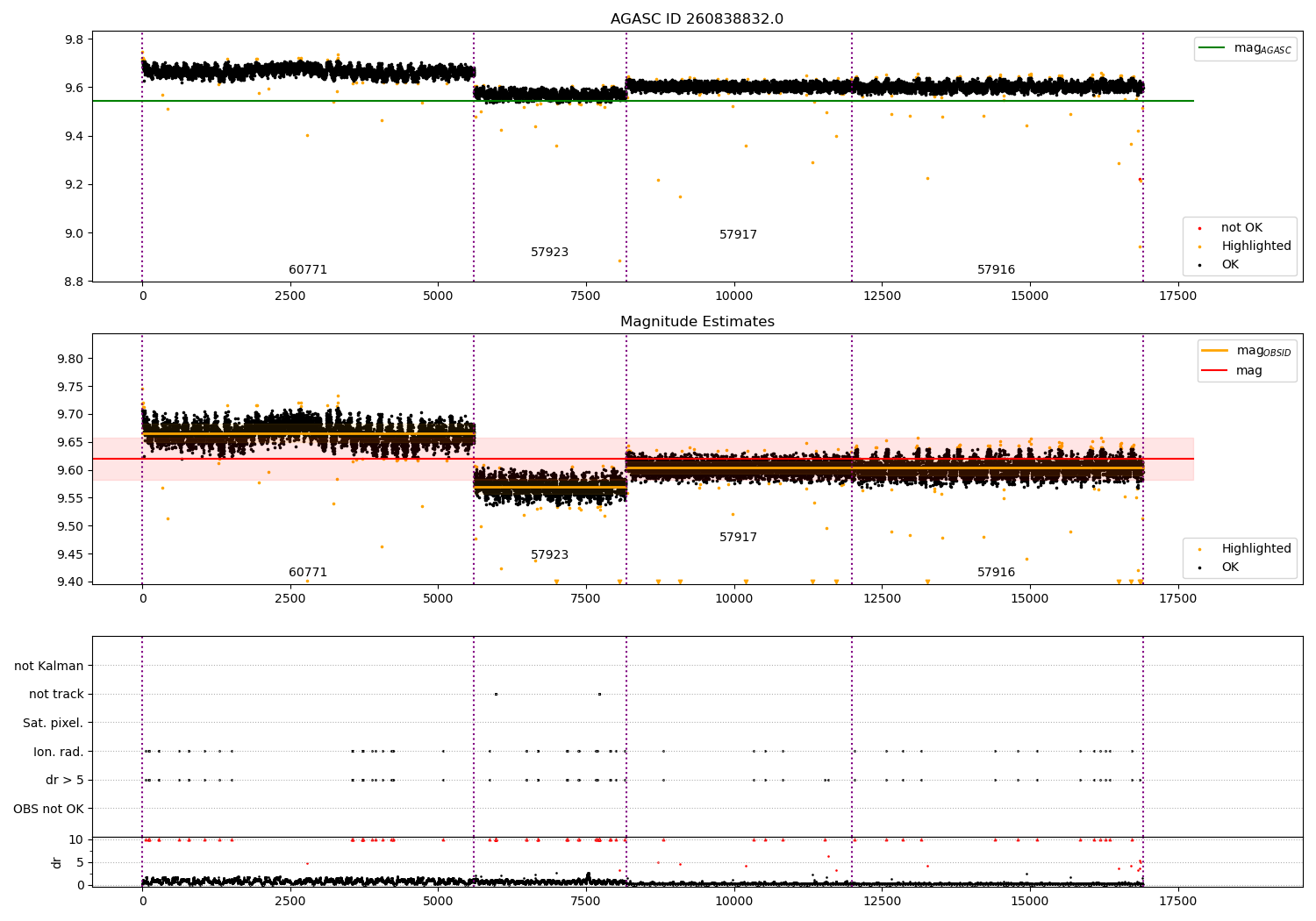Click the 2500 x-tick of the top plot

[x=290, y=296]
